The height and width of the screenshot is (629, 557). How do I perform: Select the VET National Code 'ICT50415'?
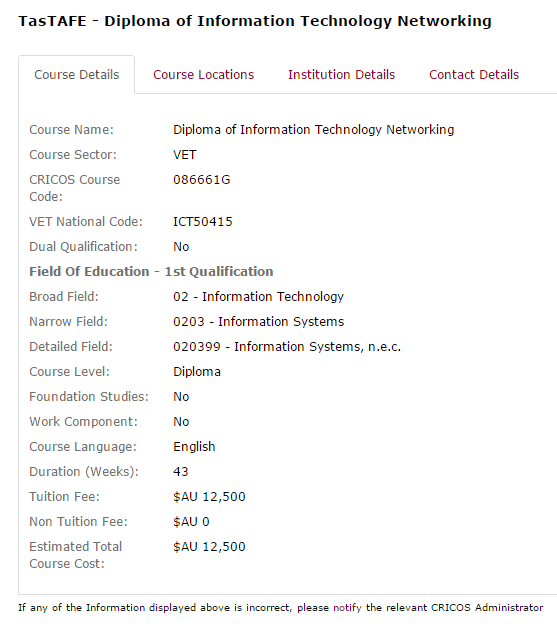click(x=203, y=221)
